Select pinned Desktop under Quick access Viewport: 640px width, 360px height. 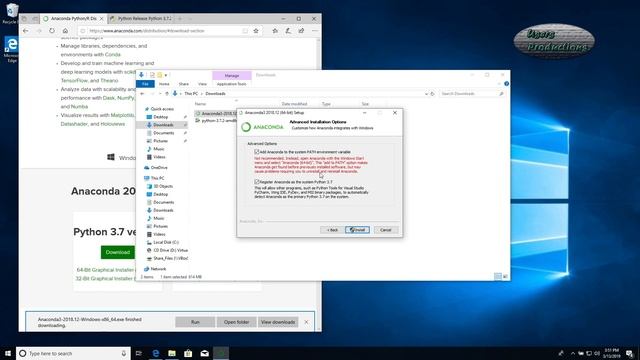[160, 117]
